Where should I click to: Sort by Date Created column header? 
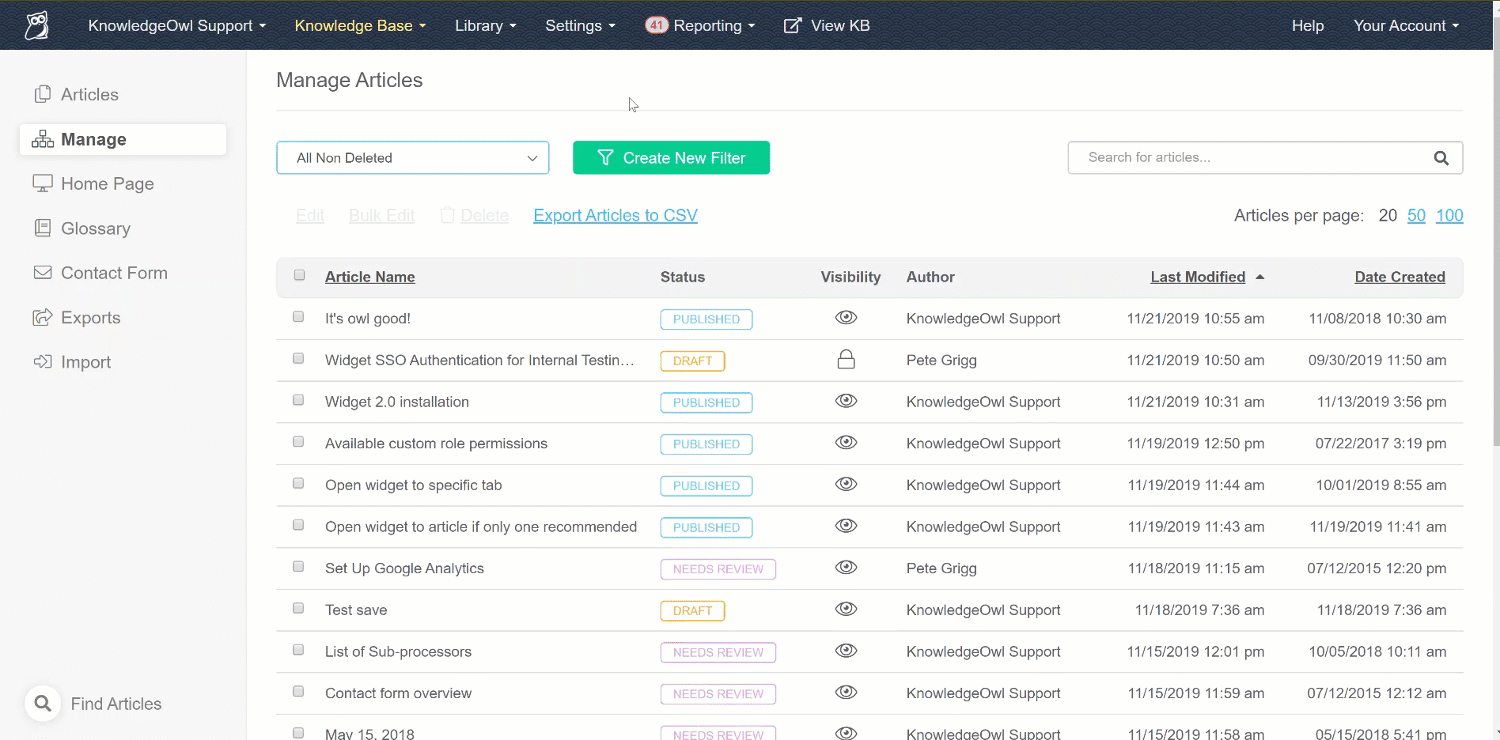click(1400, 277)
